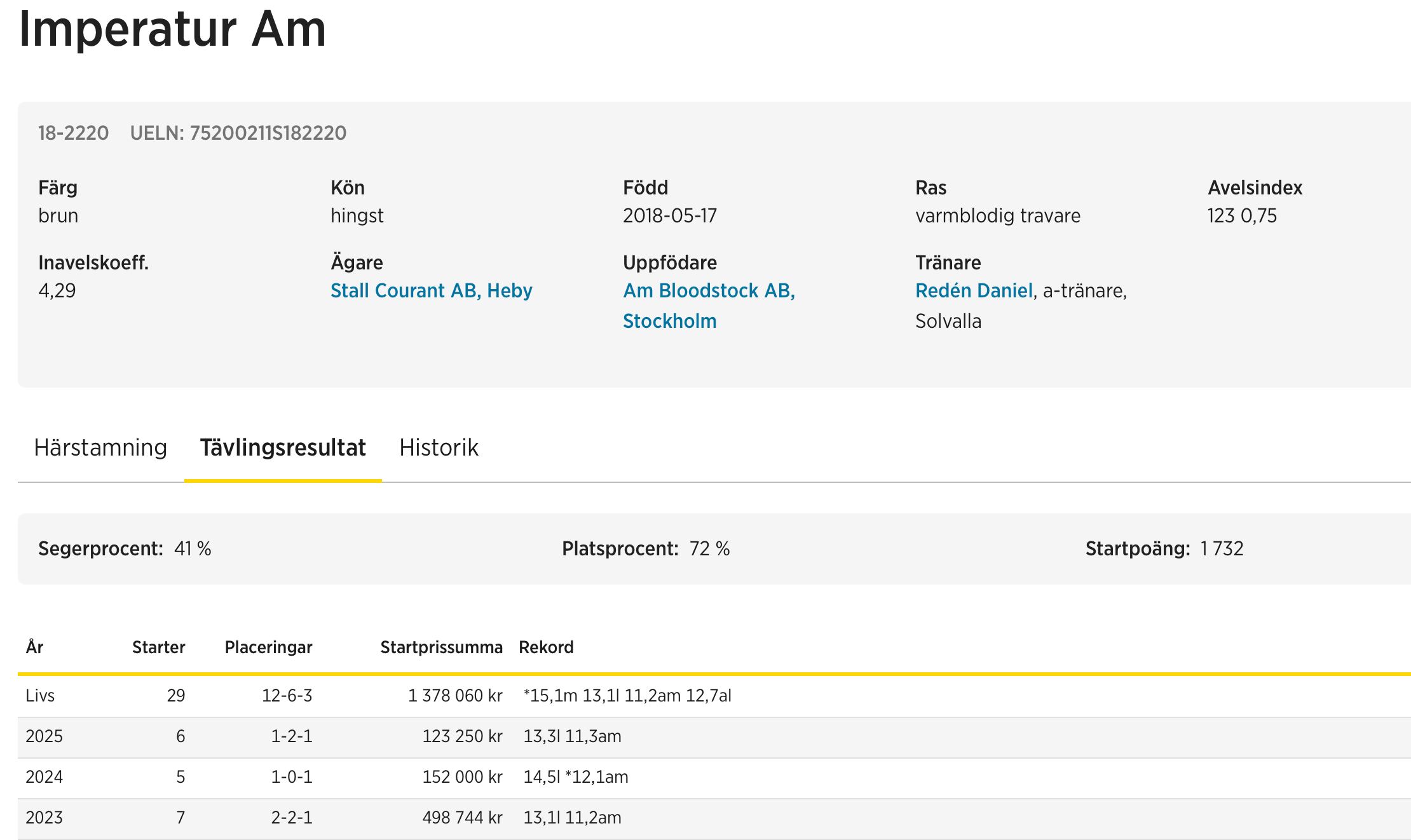Select the Tävlingsresultat tab

point(283,448)
